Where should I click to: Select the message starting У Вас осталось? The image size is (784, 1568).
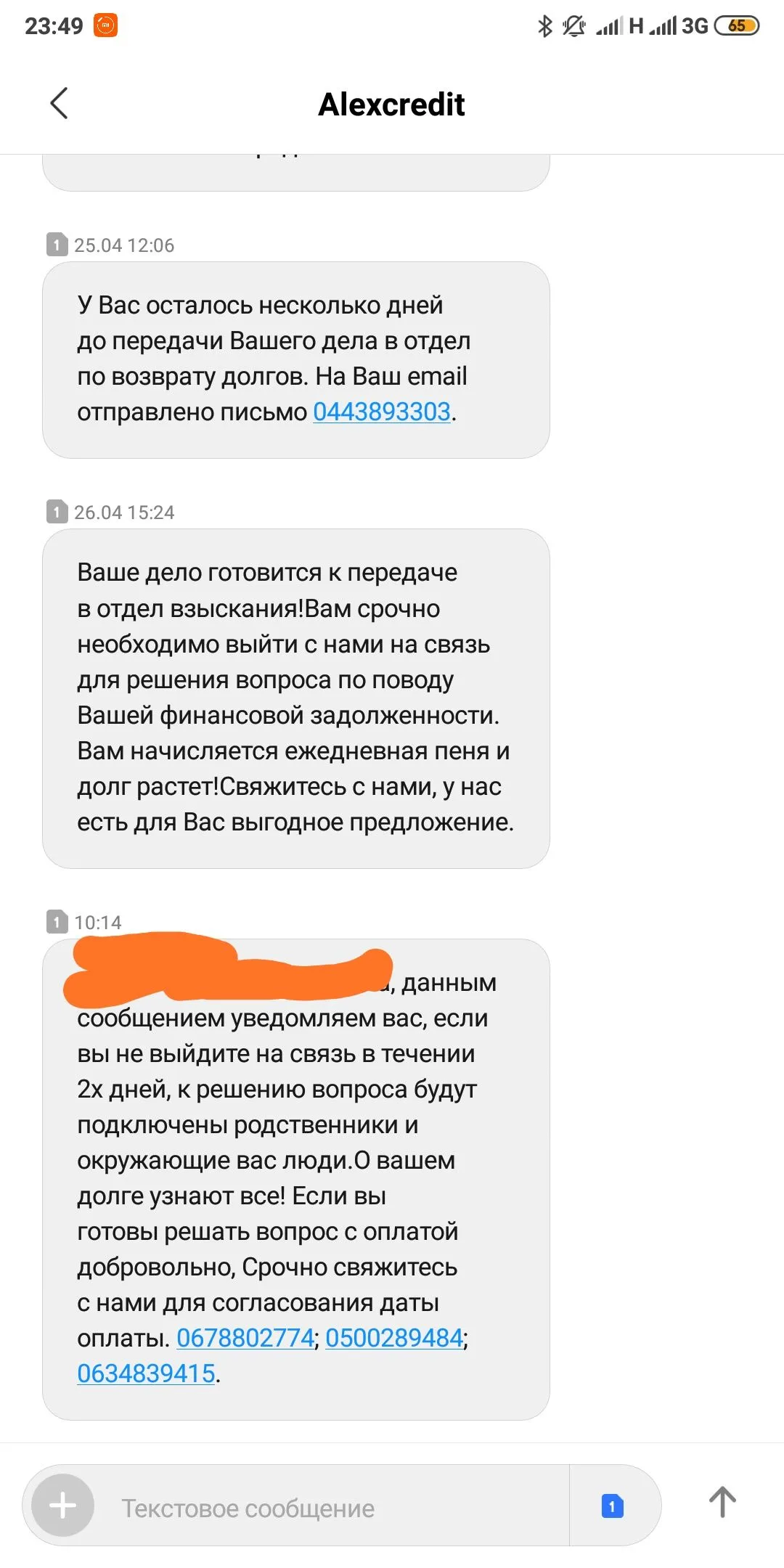[x=295, y=359]
